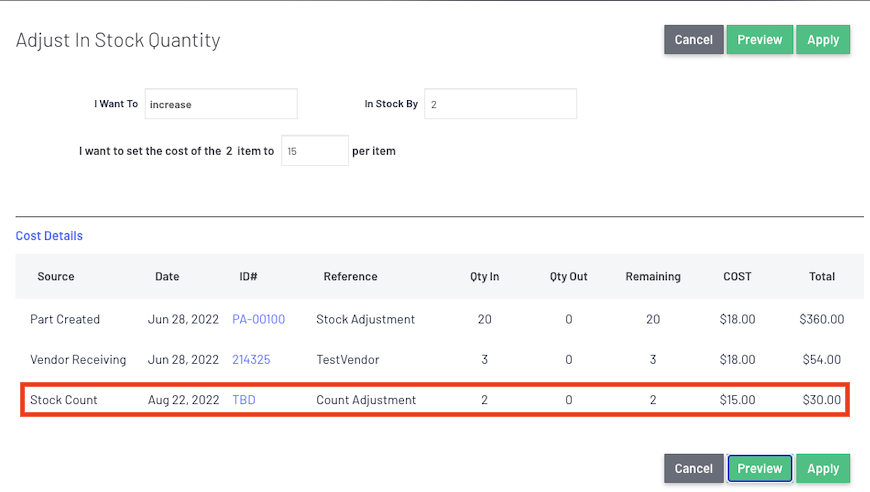This screenshot has width=870, height=492.
Task: Click the bottom Cancel button
Action: point(694,468)
